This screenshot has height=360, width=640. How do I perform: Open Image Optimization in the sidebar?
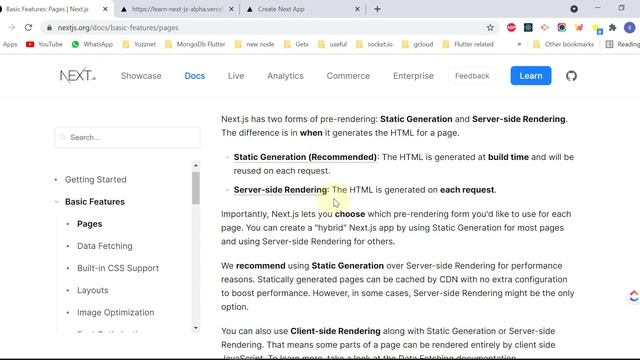pyautogui.click(x=116, y=312)
